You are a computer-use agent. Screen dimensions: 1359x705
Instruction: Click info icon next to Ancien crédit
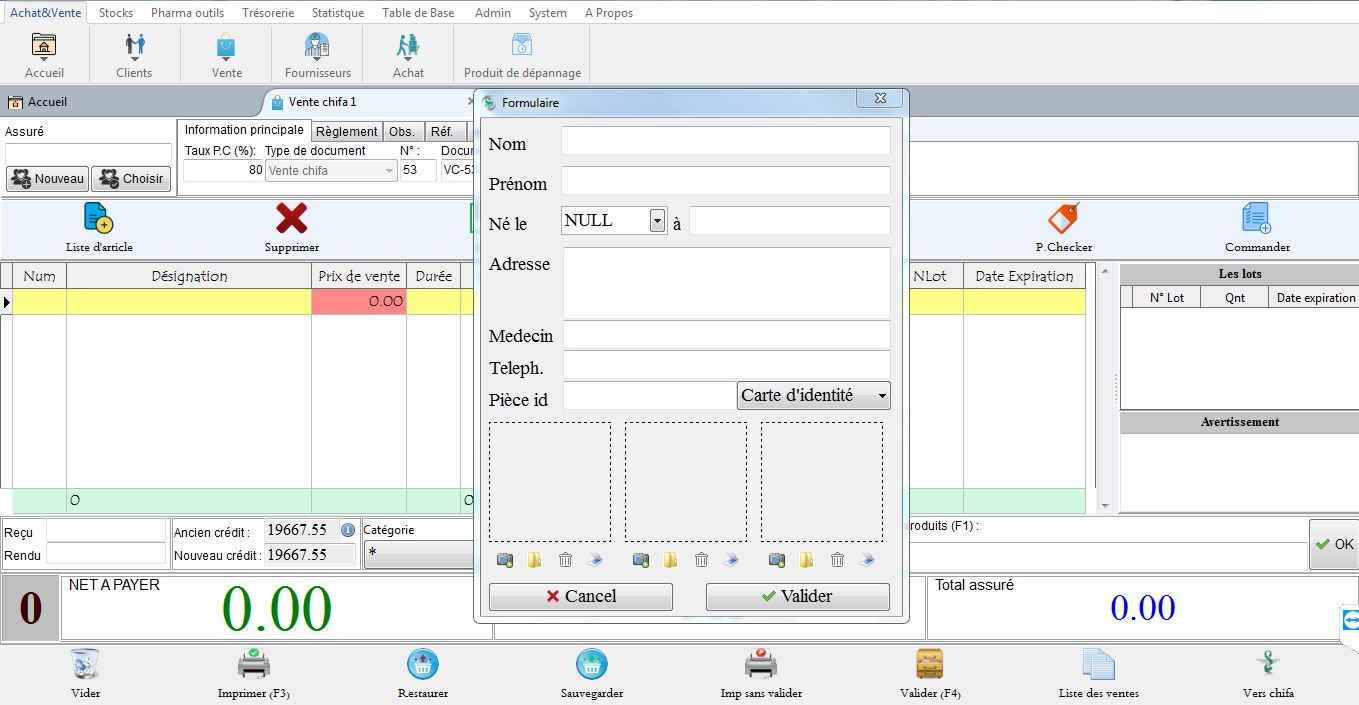pos(348,530)
